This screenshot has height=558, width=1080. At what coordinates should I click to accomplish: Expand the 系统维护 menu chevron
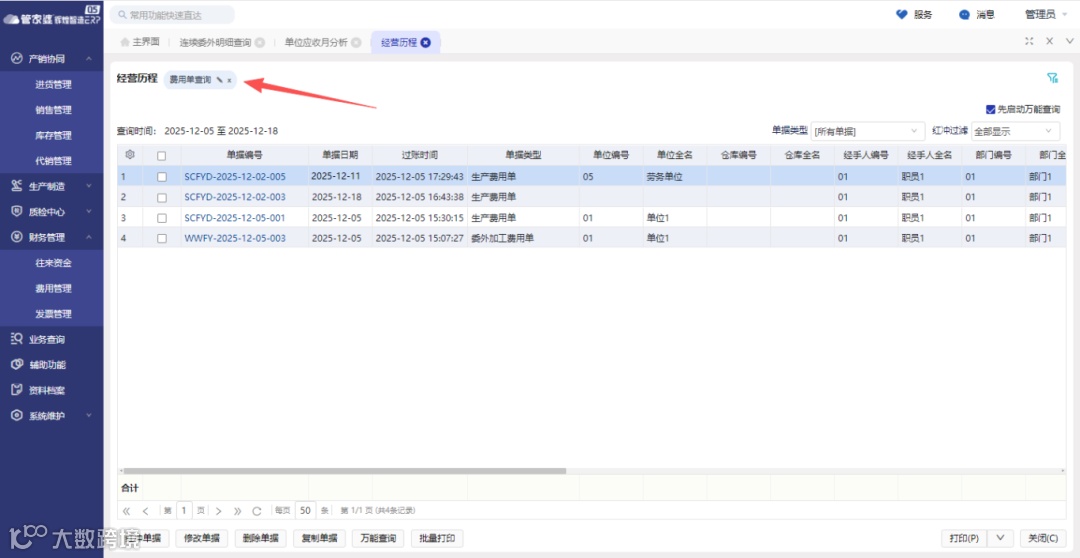point(89,415)
